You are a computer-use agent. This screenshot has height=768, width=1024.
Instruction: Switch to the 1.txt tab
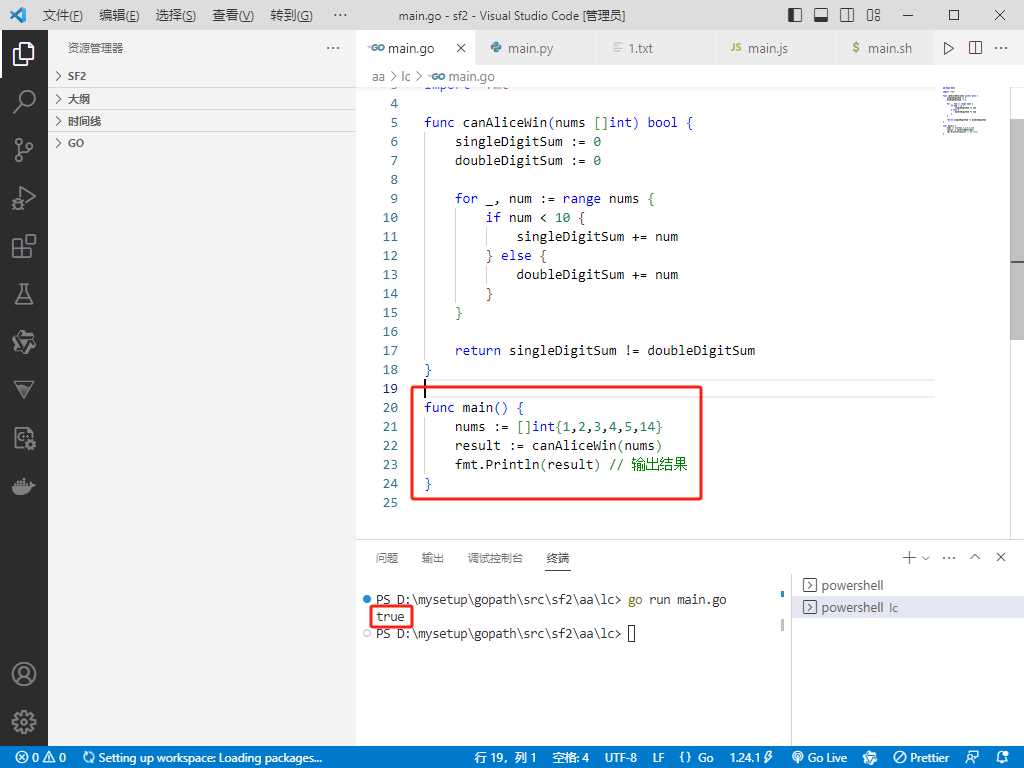tap(655, 48)
